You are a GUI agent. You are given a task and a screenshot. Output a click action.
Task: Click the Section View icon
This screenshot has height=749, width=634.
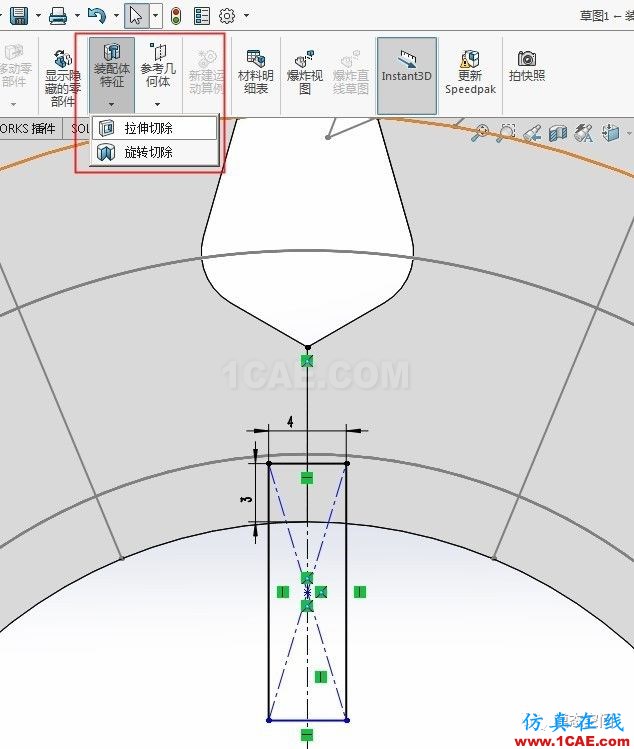coord(558,133)
